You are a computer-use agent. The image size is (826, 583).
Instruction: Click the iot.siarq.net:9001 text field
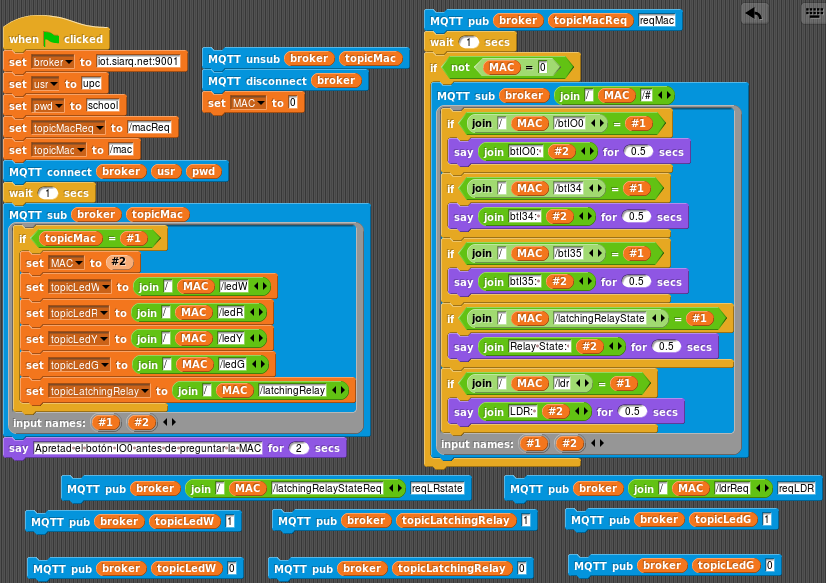pos(139,62)
